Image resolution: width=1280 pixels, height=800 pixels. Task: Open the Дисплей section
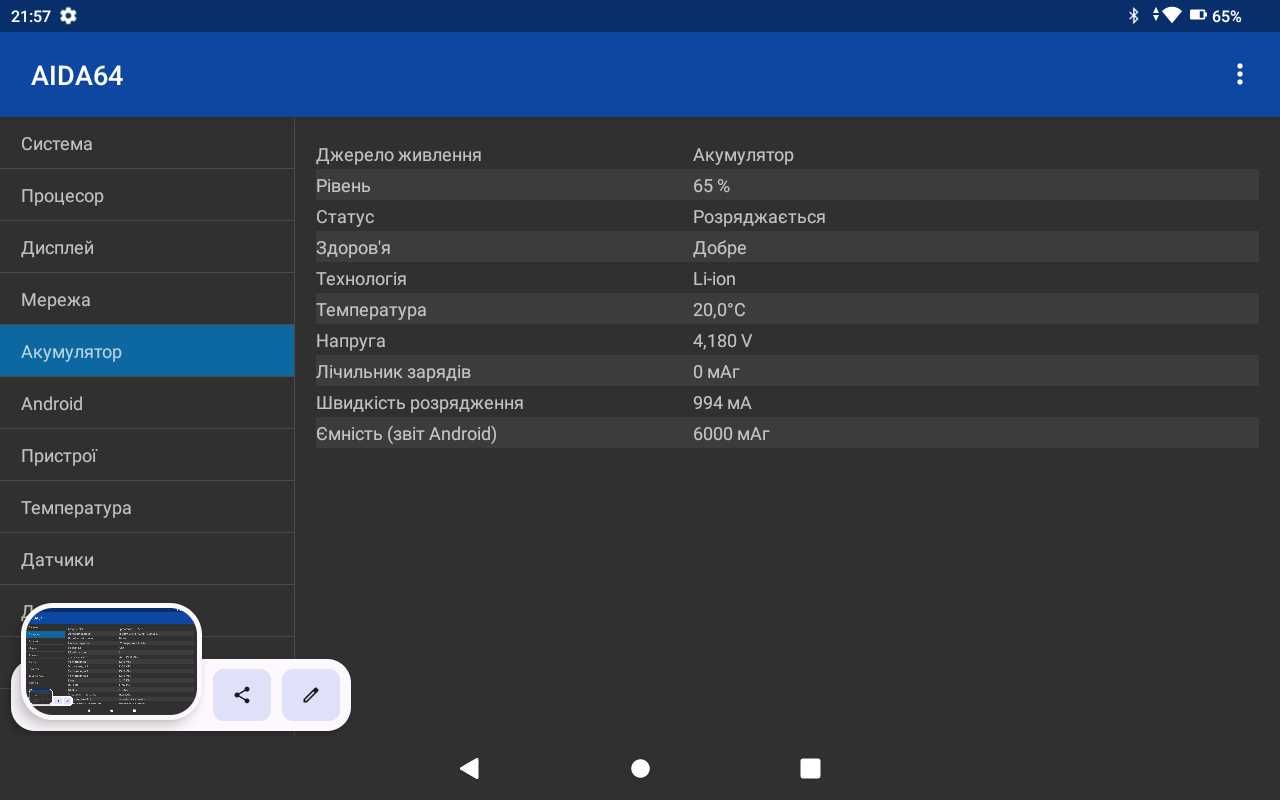click(147, 247)
